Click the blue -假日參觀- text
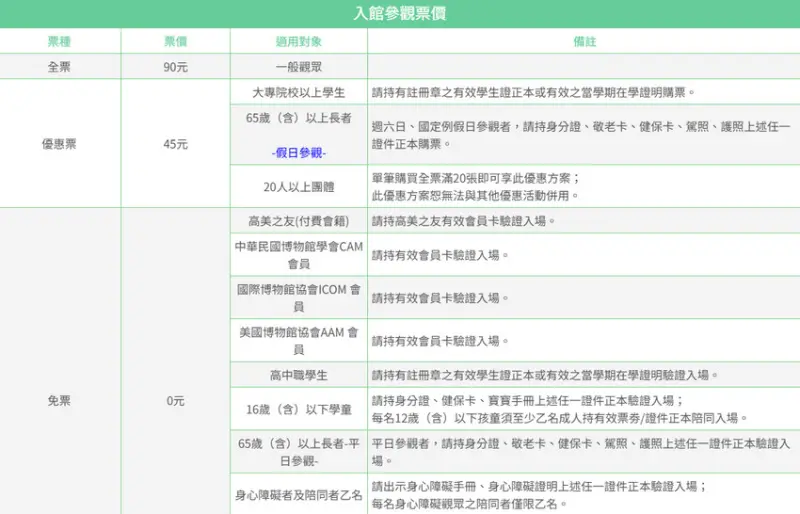800x514 pixels. click(x=298, y=153)
